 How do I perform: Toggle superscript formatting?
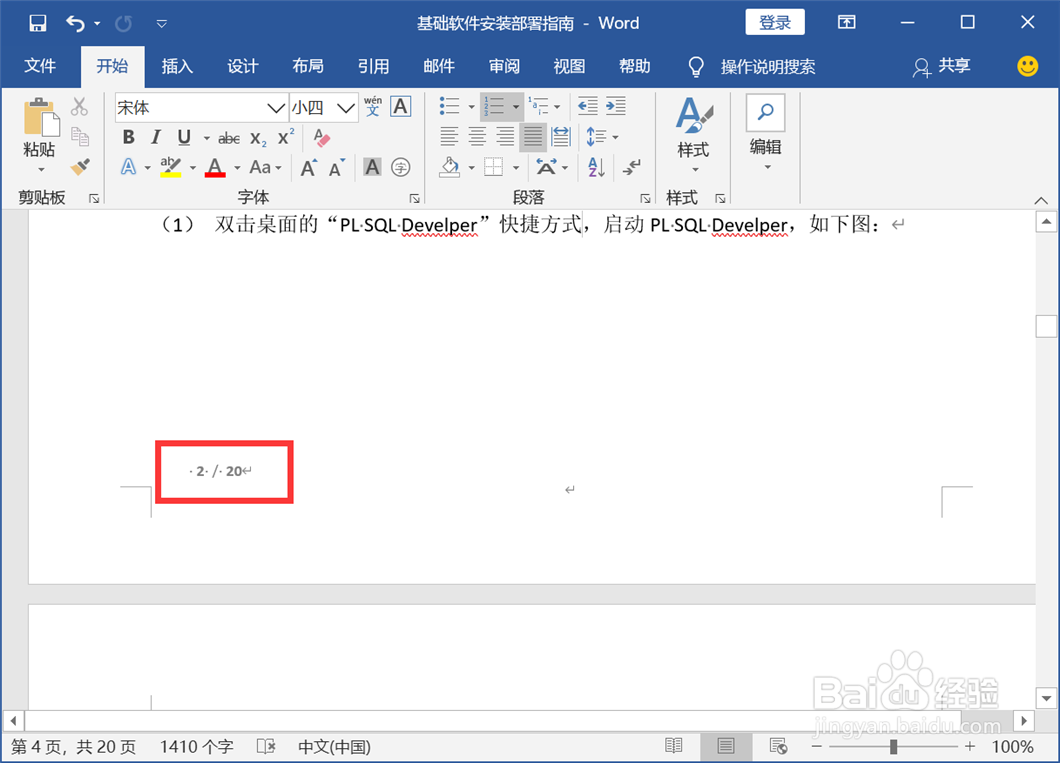[x=286, y=137]
